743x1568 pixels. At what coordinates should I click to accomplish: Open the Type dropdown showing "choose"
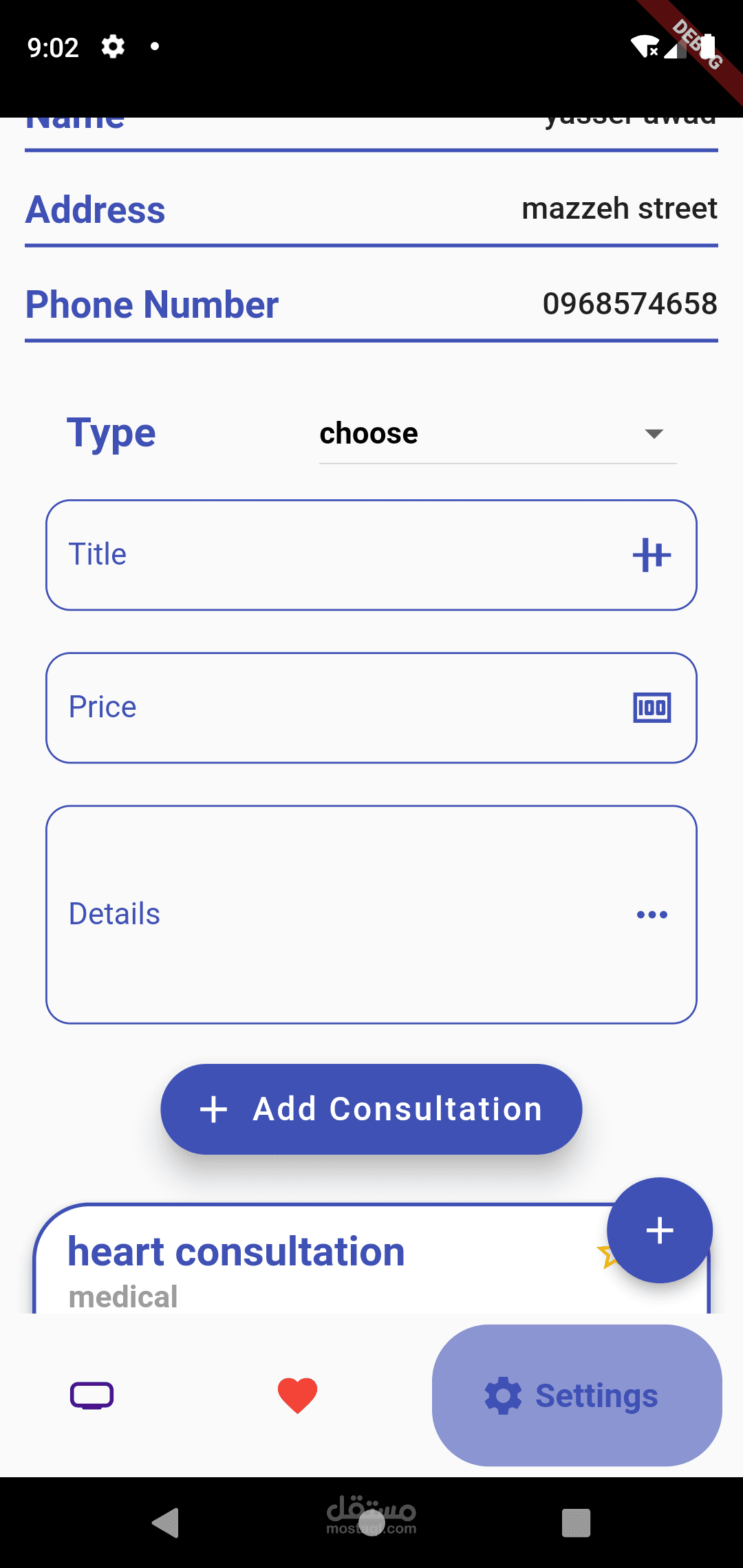(x=497, y=434)
